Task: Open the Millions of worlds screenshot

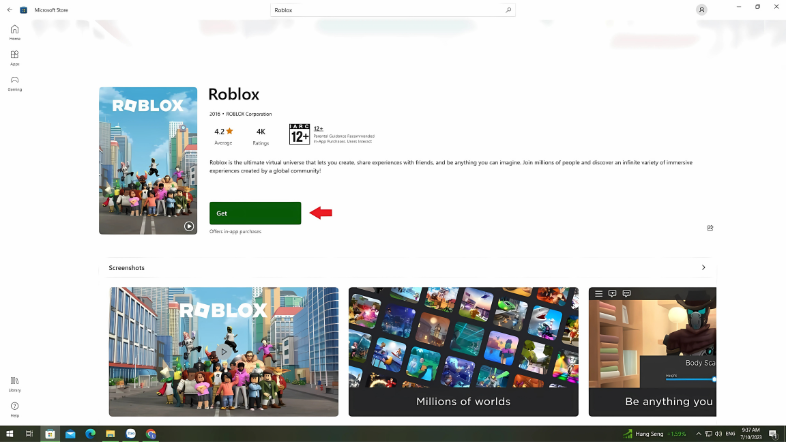Action: [463, 351]
